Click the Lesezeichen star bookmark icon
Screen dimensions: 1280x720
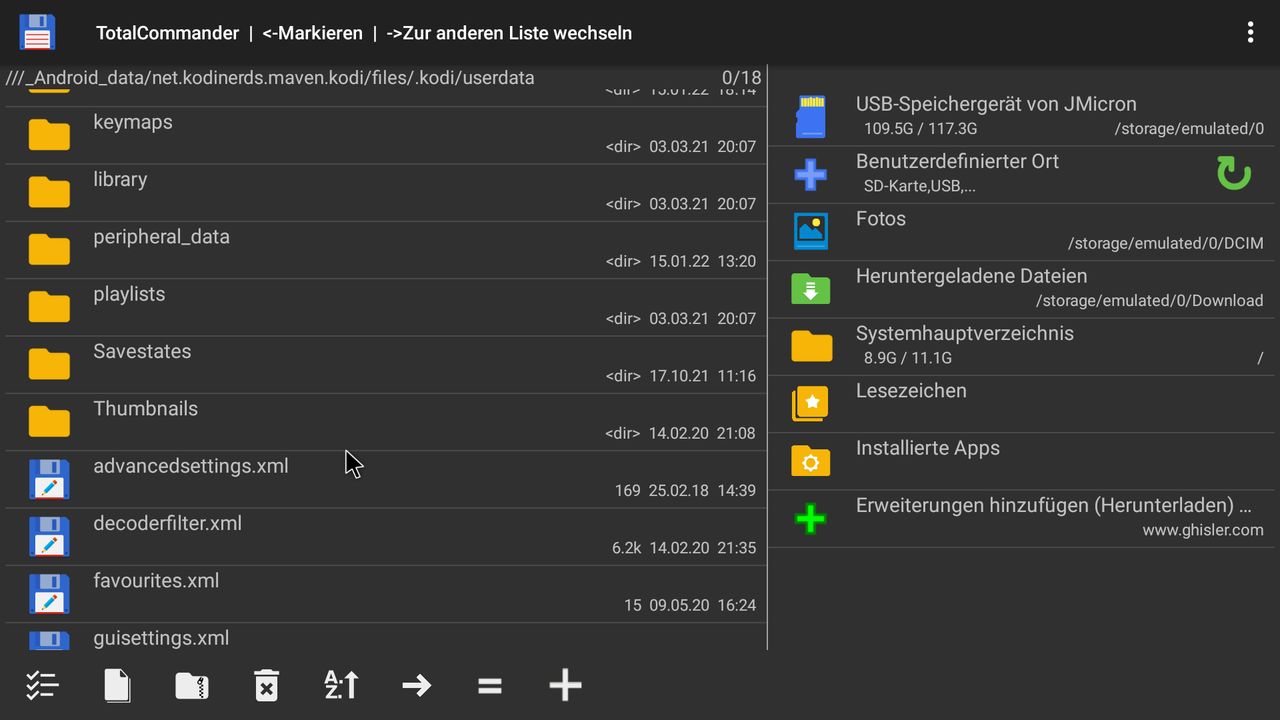(811, 403)
